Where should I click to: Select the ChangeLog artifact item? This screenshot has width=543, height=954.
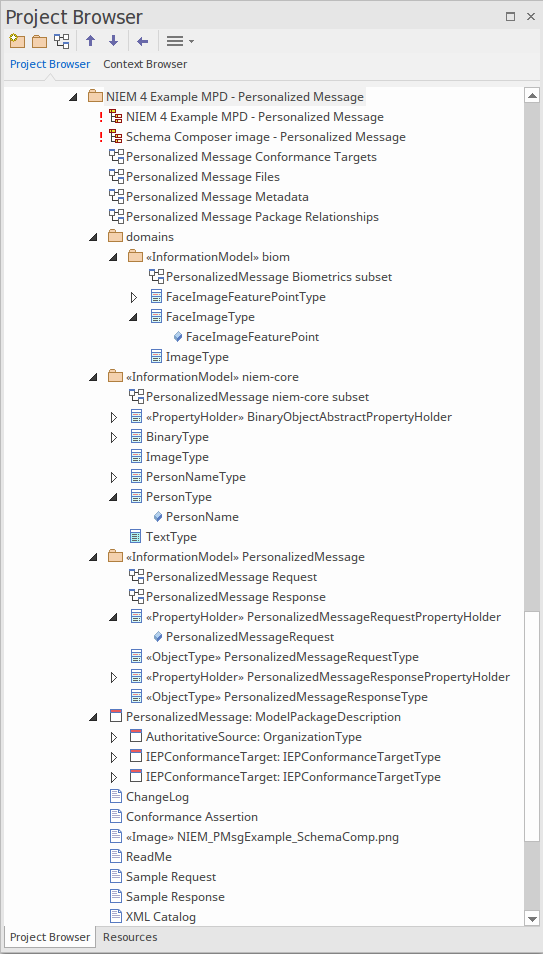click(158, 796)
